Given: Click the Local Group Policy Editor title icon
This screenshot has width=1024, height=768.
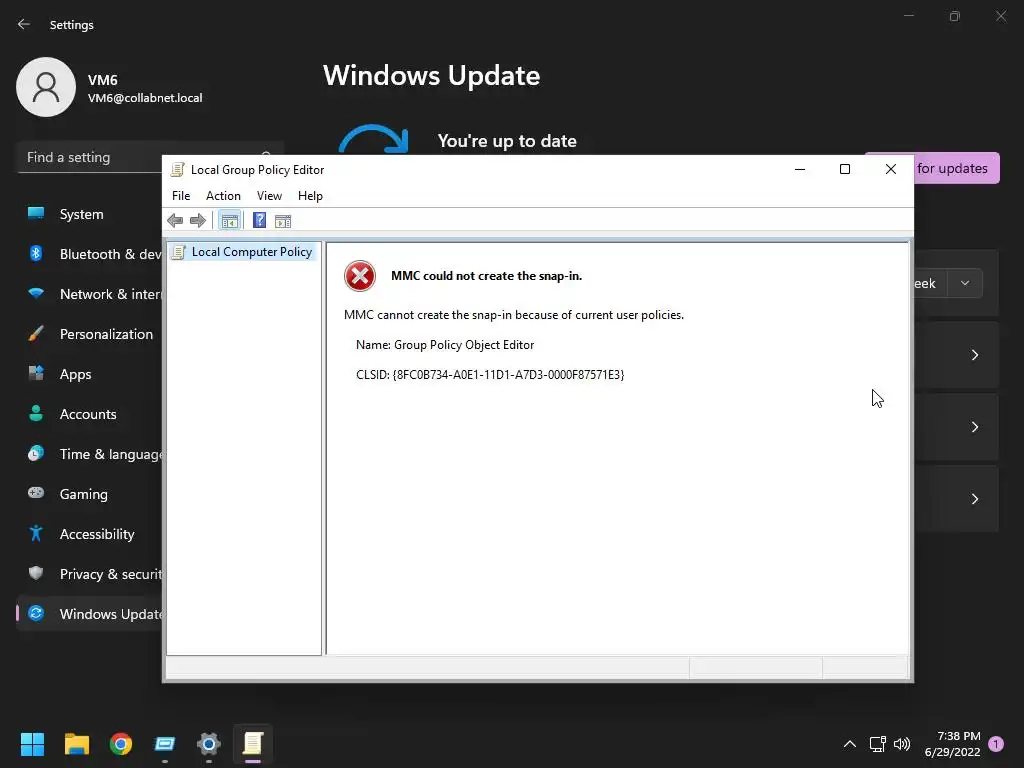Looking at the screenshot, I should tap(177, 170).
